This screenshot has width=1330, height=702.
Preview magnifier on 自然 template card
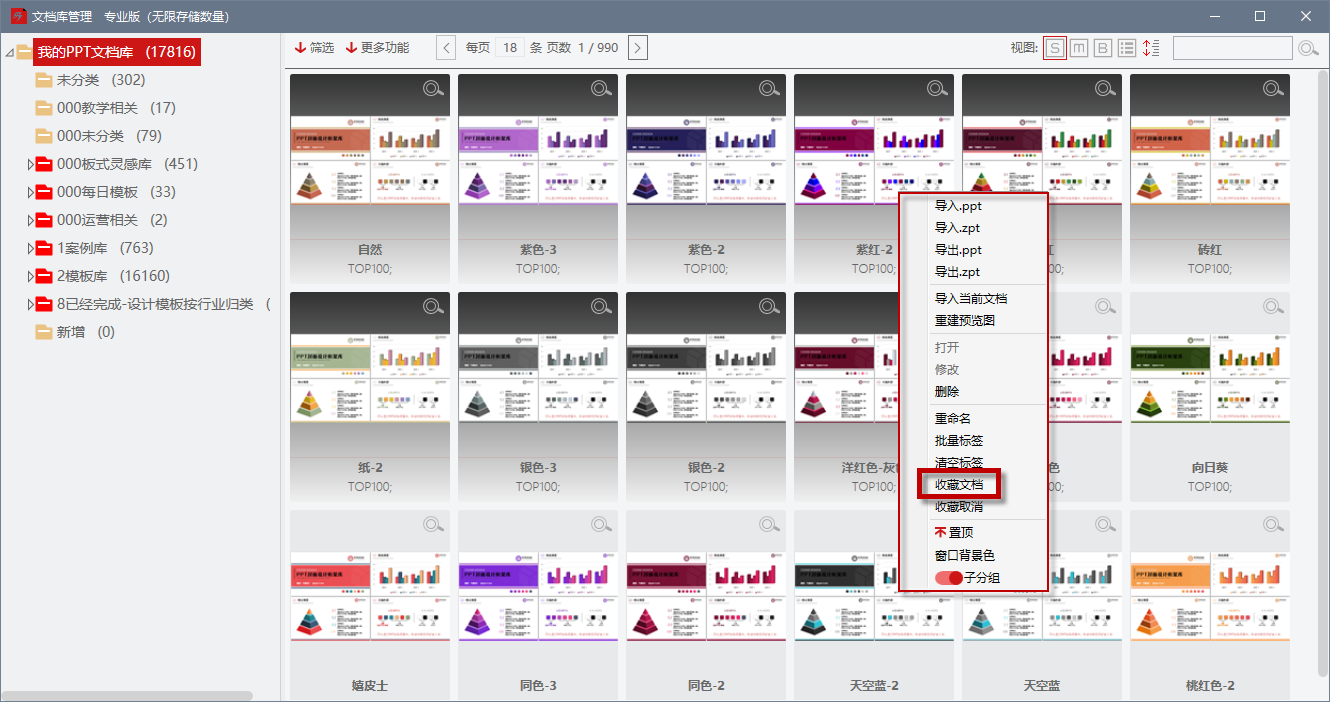[433, 89]
